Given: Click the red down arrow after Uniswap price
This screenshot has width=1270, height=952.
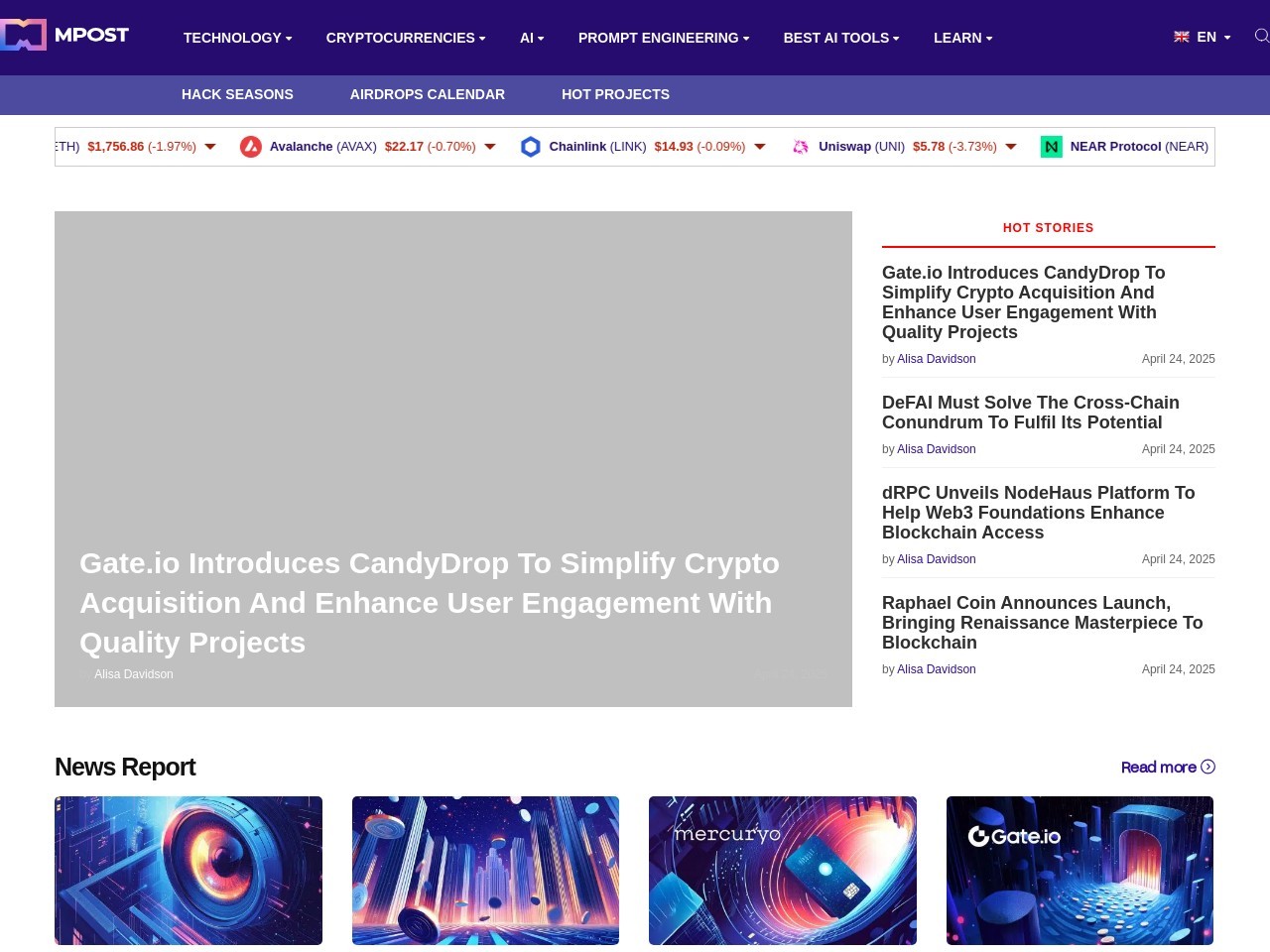Looking at the screenshot, I should [1011, 147].
